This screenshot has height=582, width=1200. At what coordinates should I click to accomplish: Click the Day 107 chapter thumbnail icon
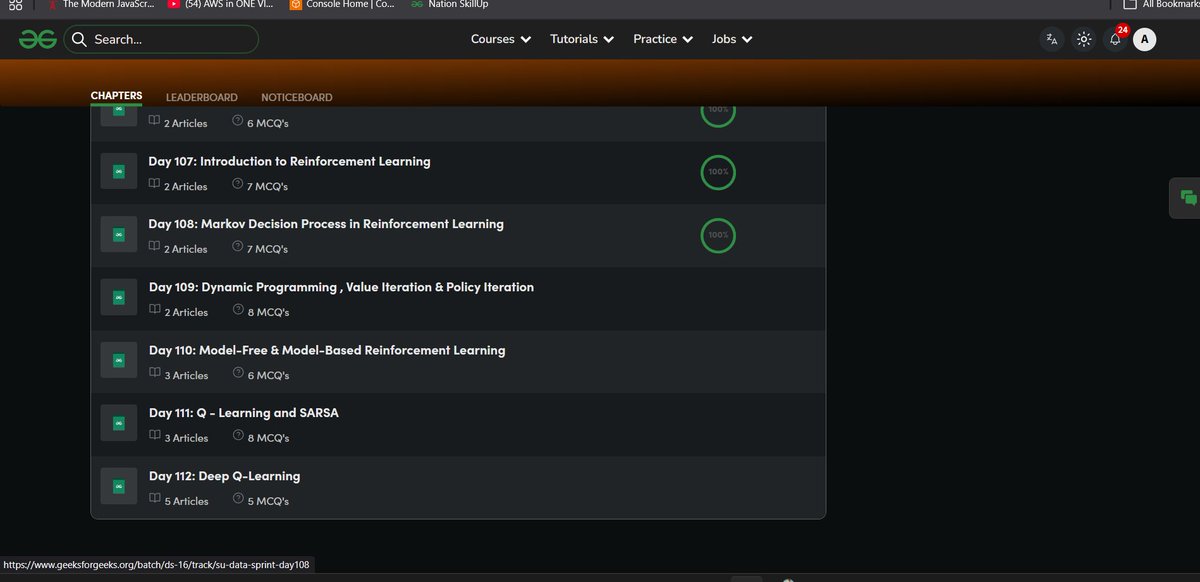click(118, 172)
